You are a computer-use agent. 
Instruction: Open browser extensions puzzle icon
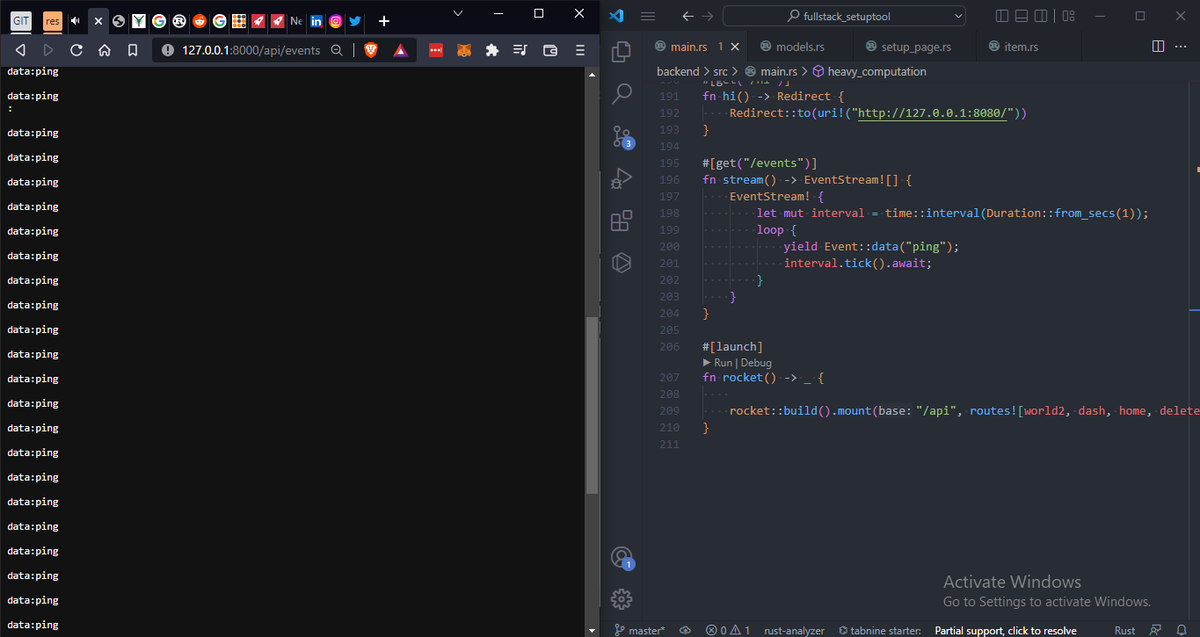coord(492,50)
